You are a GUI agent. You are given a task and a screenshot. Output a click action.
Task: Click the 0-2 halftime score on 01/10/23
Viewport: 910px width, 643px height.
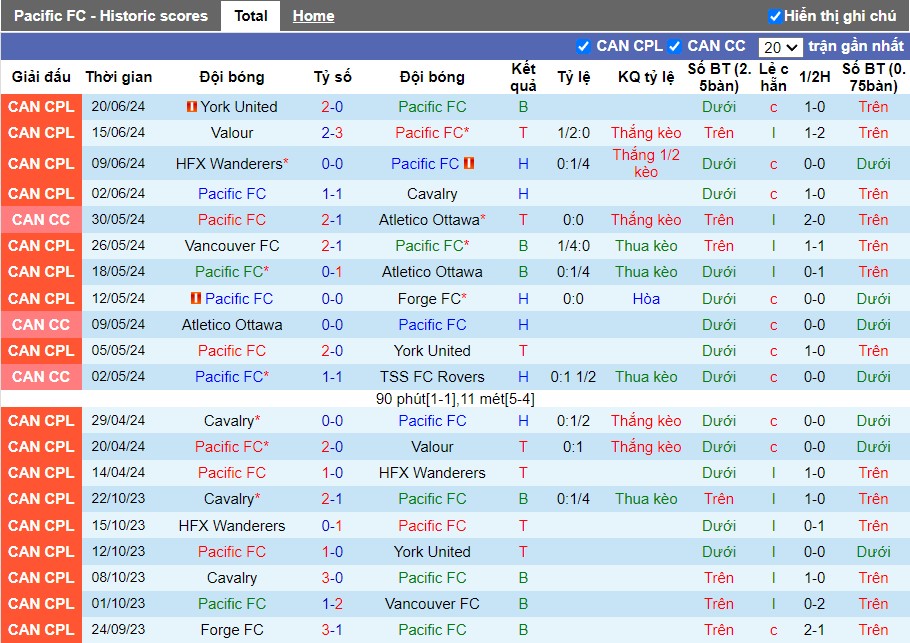[814, 604]
